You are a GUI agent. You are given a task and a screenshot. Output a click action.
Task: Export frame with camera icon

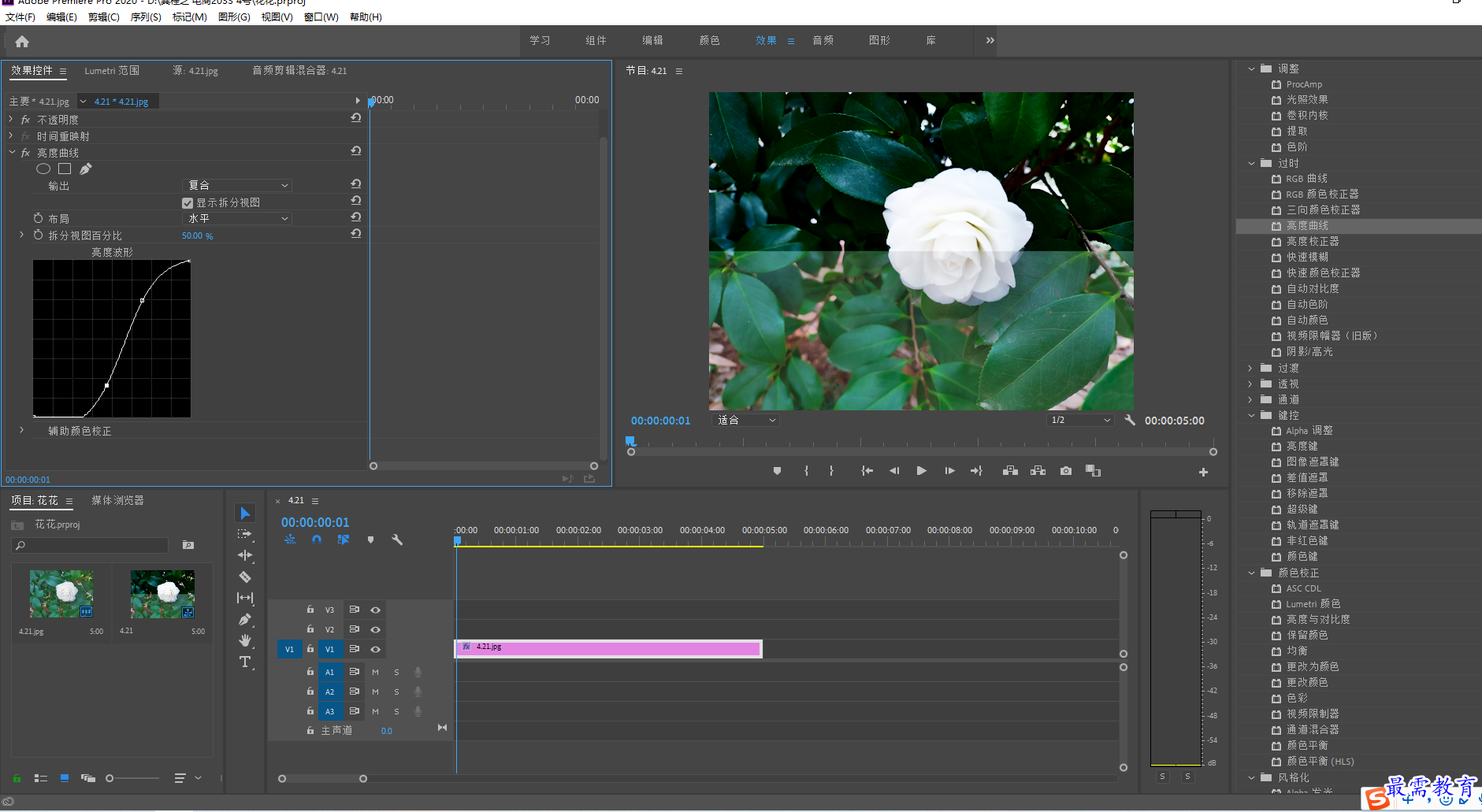pyautogui.click(x=1066, y=471)
